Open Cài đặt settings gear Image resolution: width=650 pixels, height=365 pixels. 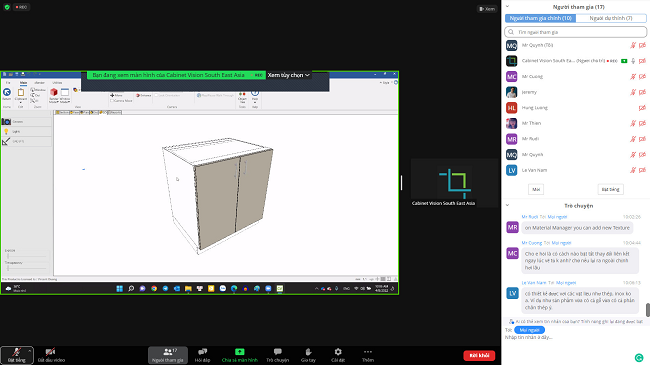(338, 352)
